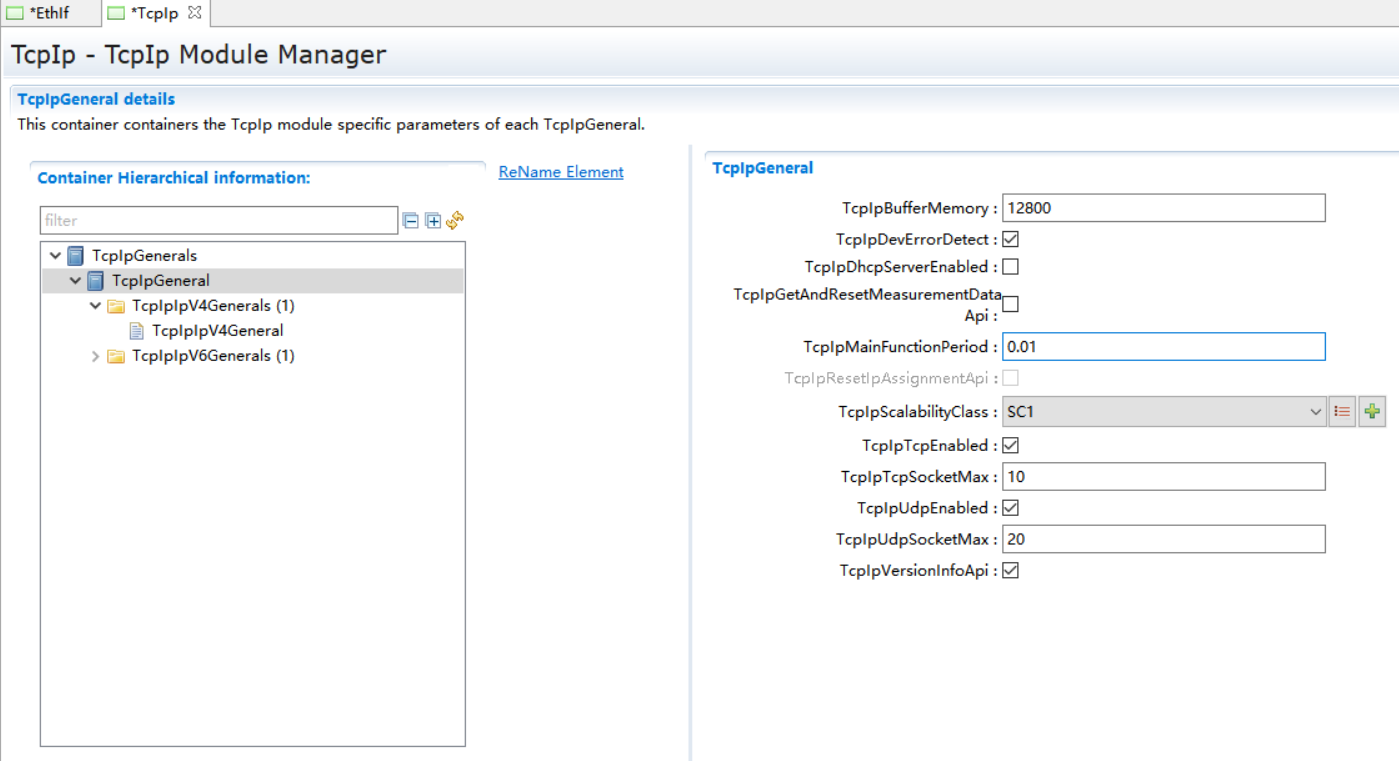The width and height of the screenshot is (1399, 761).
Task: Select the TcpIpIpV6Generals folder
Action: [x=212, y=356]
